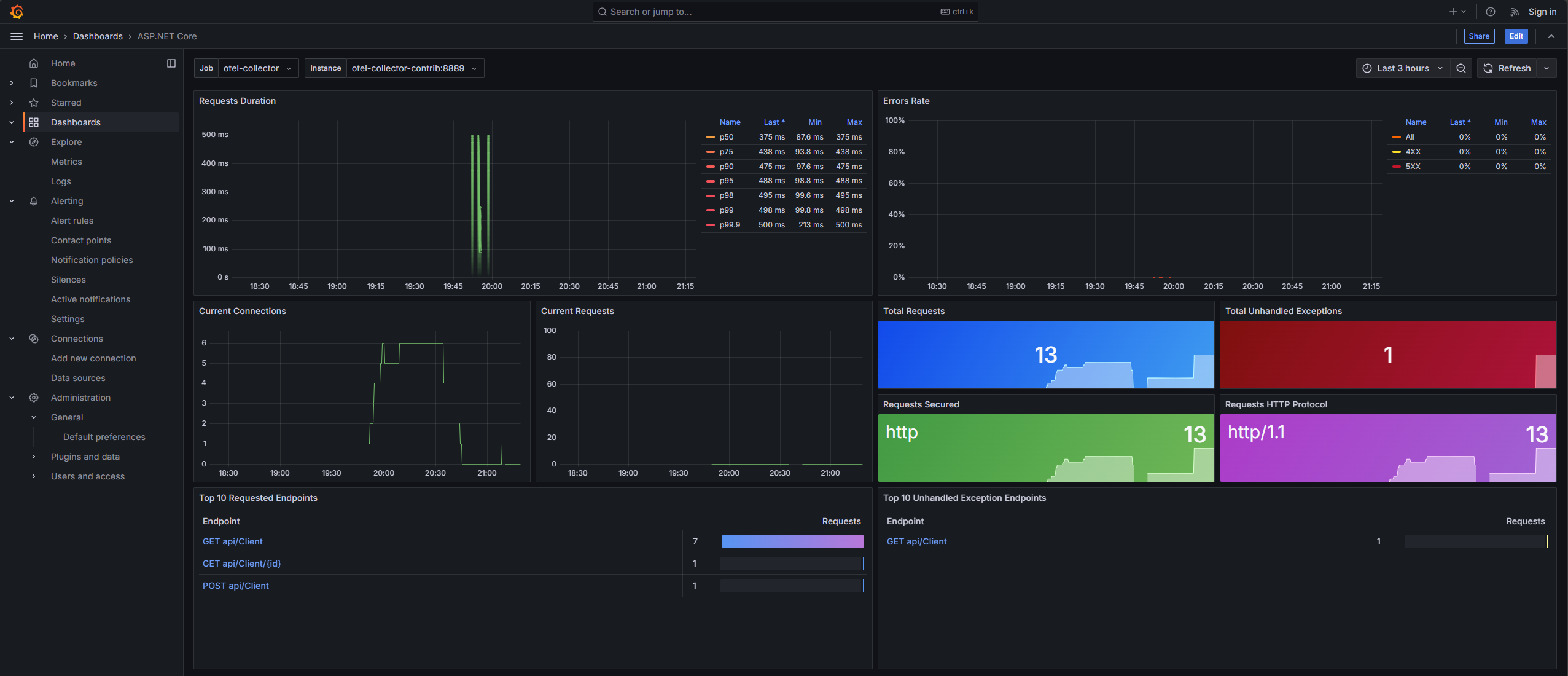
Task: Click the Share button
Action: point(1479,36)
